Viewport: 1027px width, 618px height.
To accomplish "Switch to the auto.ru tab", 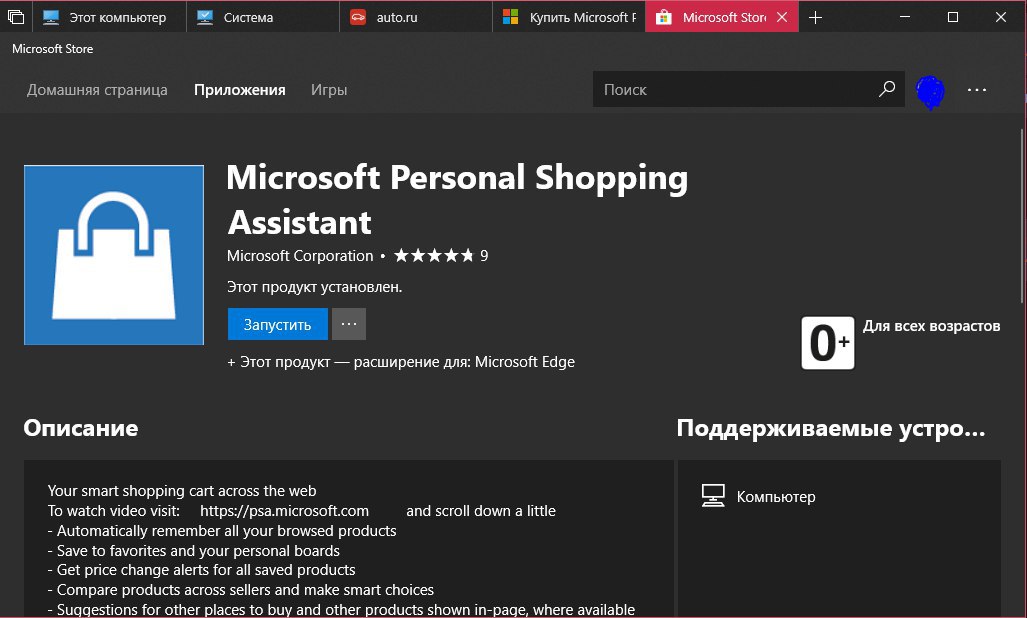I will tap(416, 18).
